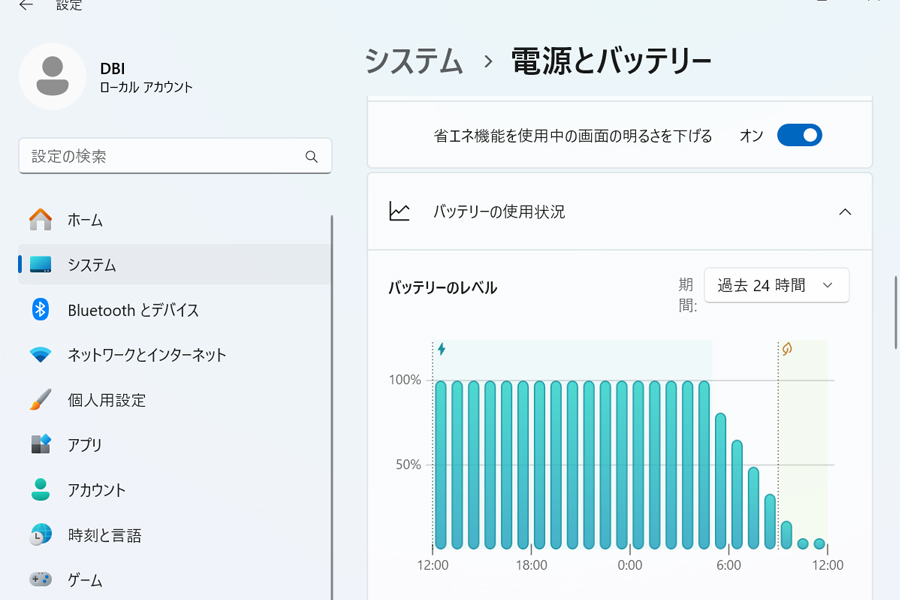900x600 pixels.
Task: Collapse the バッテリーの使用状況 section
Action: (844, 212)
